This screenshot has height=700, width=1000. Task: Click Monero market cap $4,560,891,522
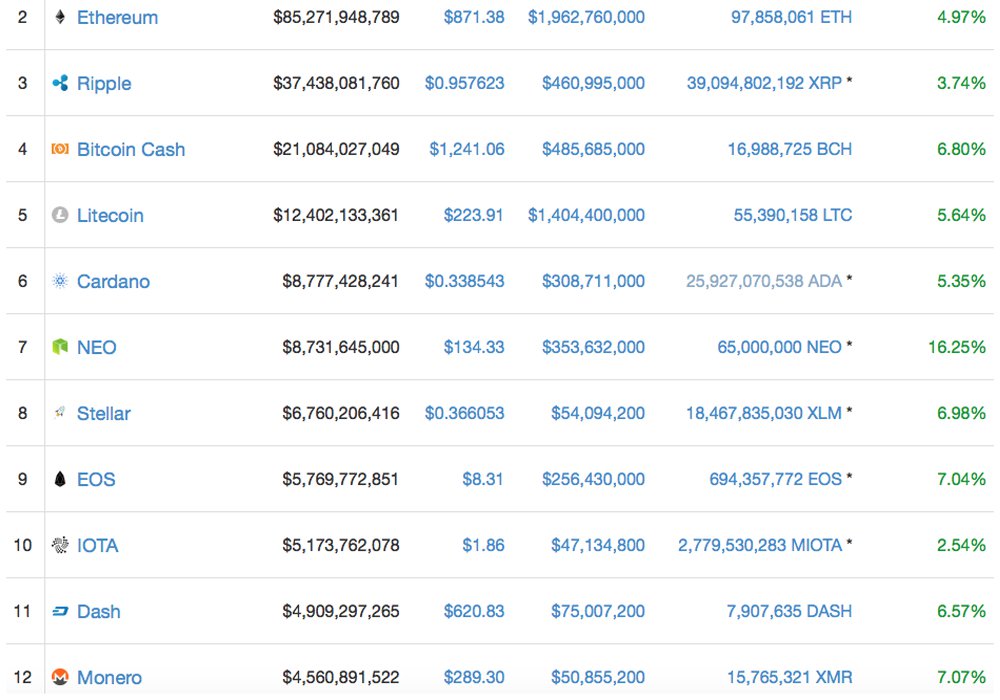click(x=340, y=677)
